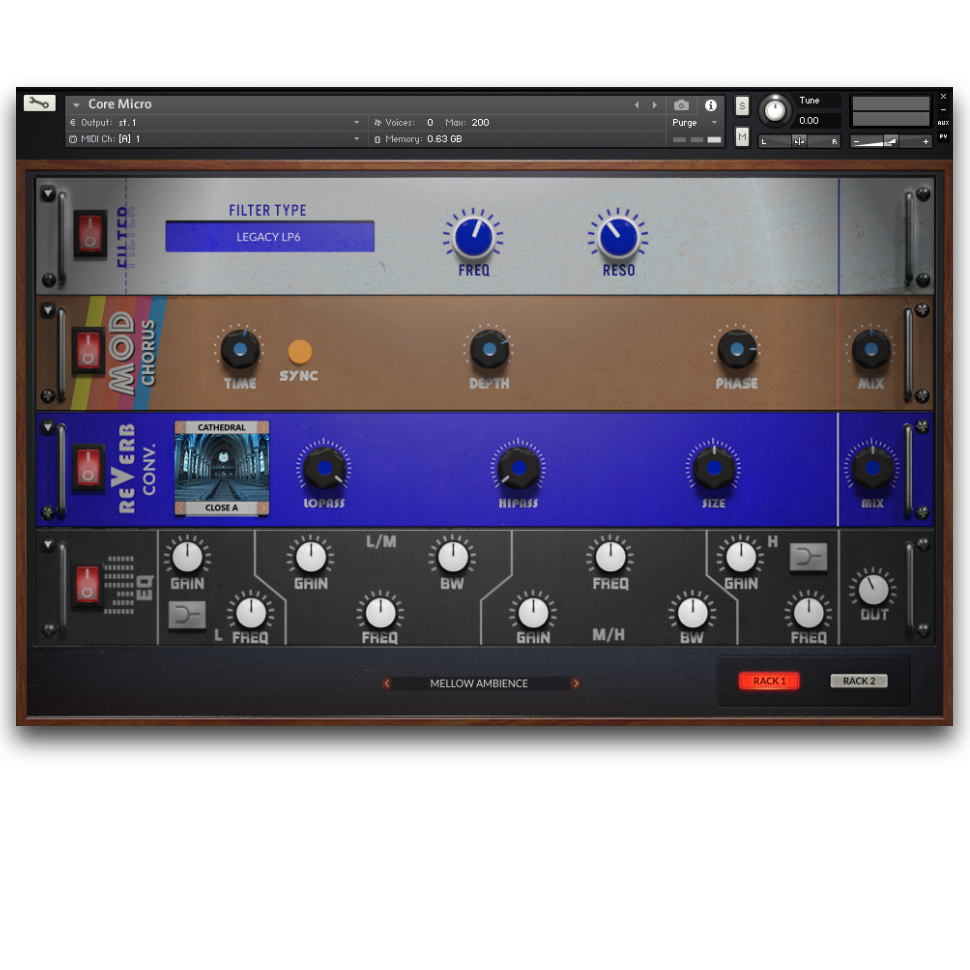The width and height of the screenshot is (970, 970).
Task: Click the camera snapshot icon
Action: pyautogui.click(x=681, y=105)
